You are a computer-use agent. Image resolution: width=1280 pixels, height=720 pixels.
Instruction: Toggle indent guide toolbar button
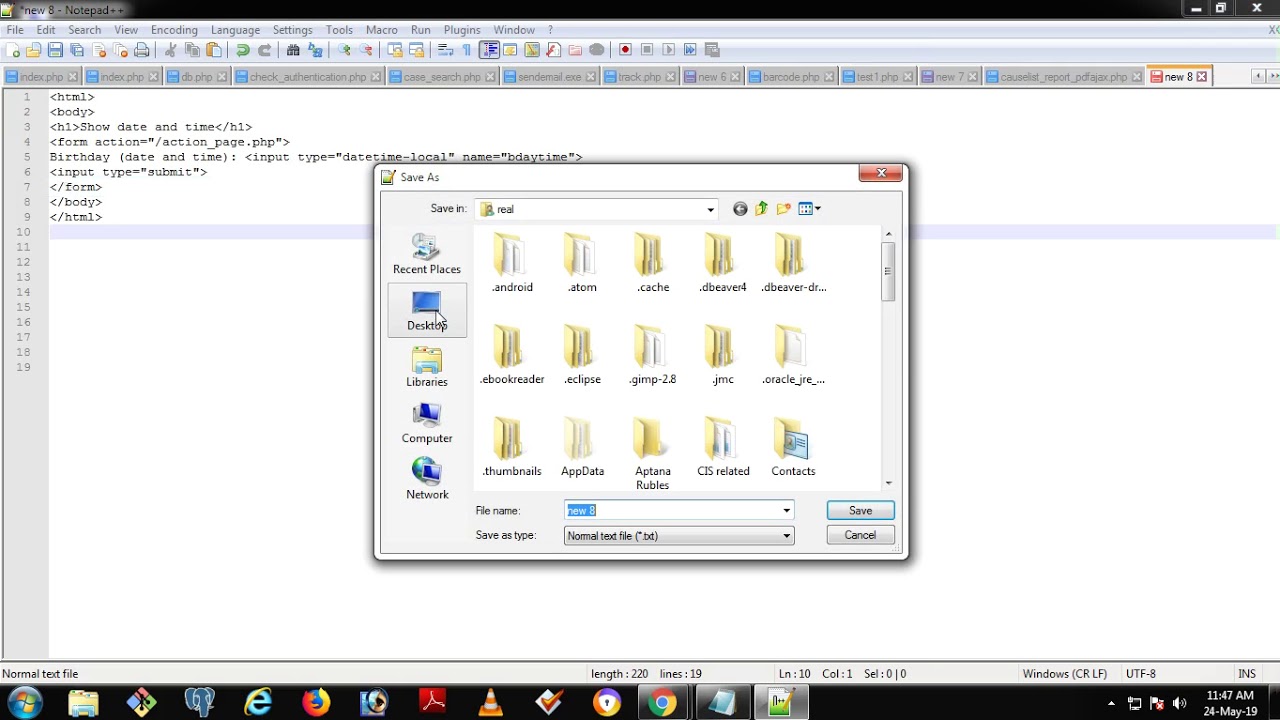tap(489, 50)
